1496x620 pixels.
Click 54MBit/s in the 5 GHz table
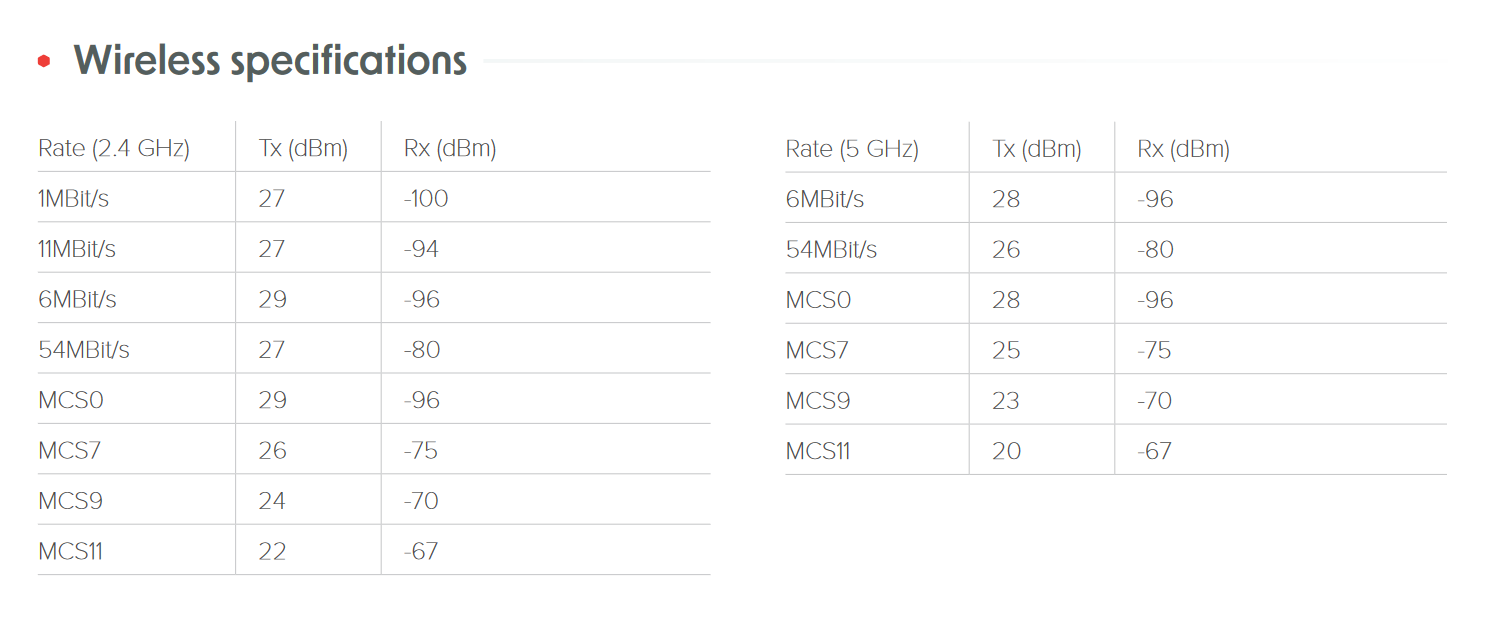831,250
